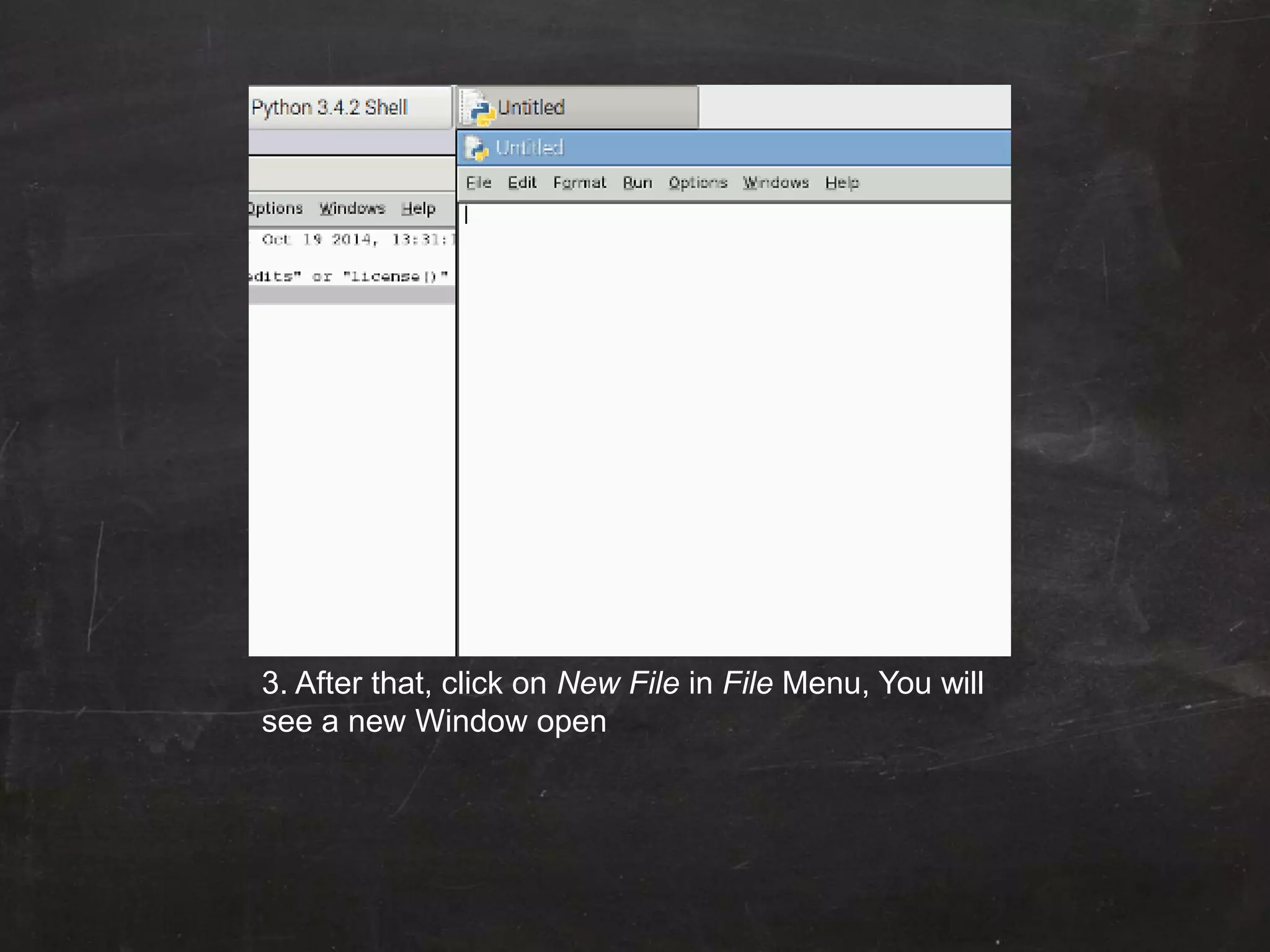Open Windows menu in Python Shell window
1270x952 pixels.
(352, 208)
